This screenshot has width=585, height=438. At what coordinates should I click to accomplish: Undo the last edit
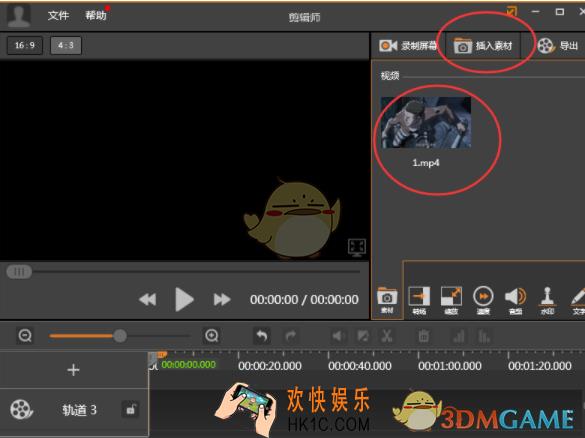(x=262, y=336)
